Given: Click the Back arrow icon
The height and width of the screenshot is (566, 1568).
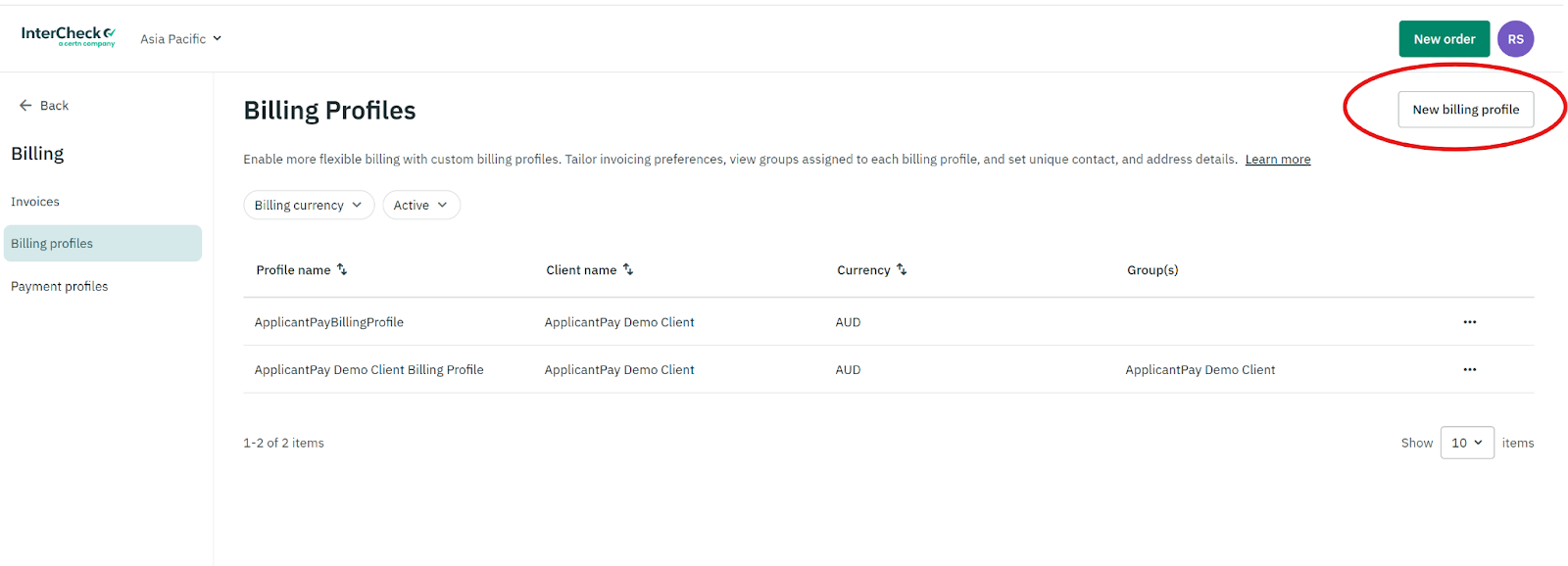Looking at the screenshot, I should pyautogui.click(x=25, y=106).
